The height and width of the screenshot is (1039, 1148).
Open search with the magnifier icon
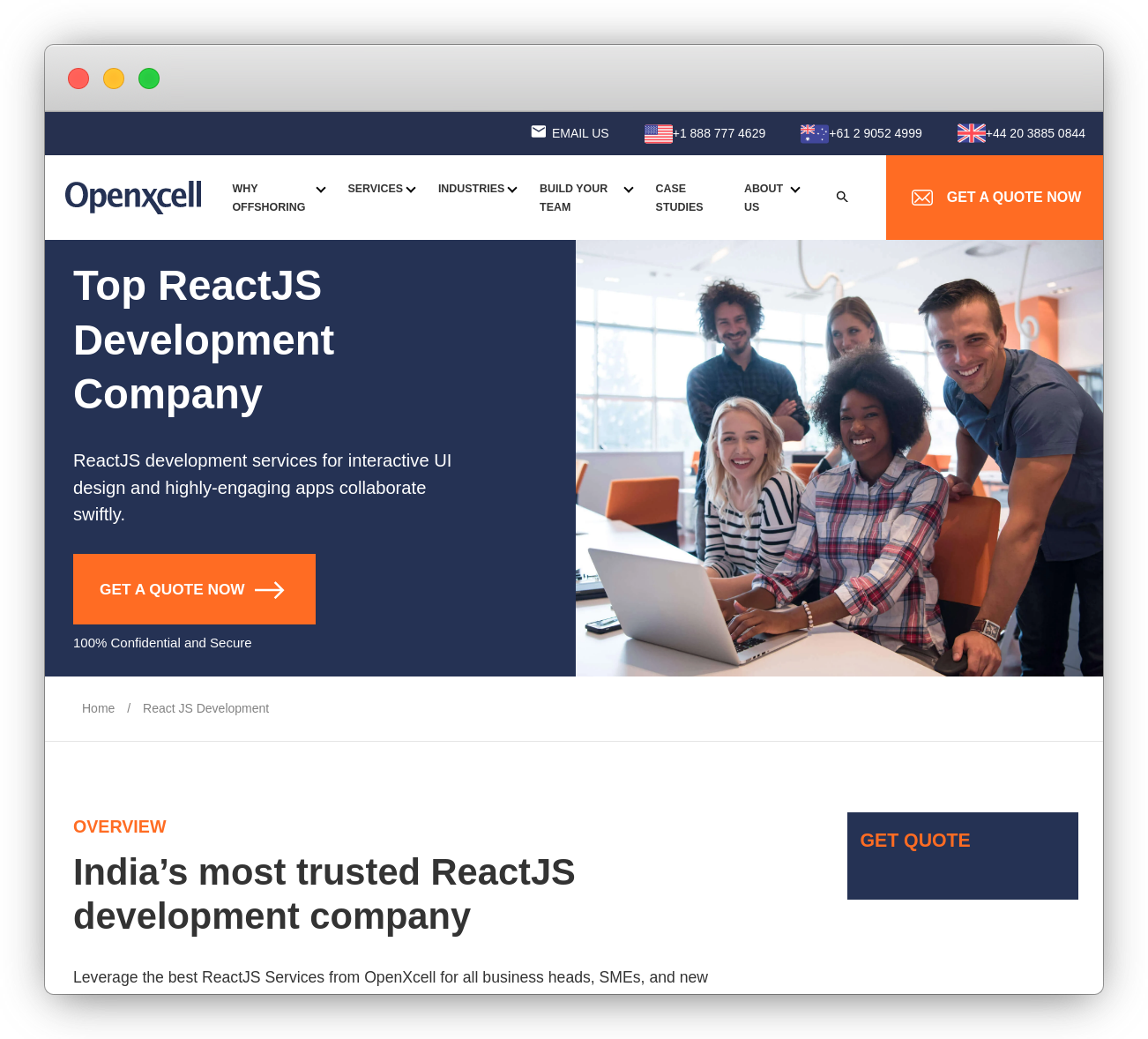842,197
